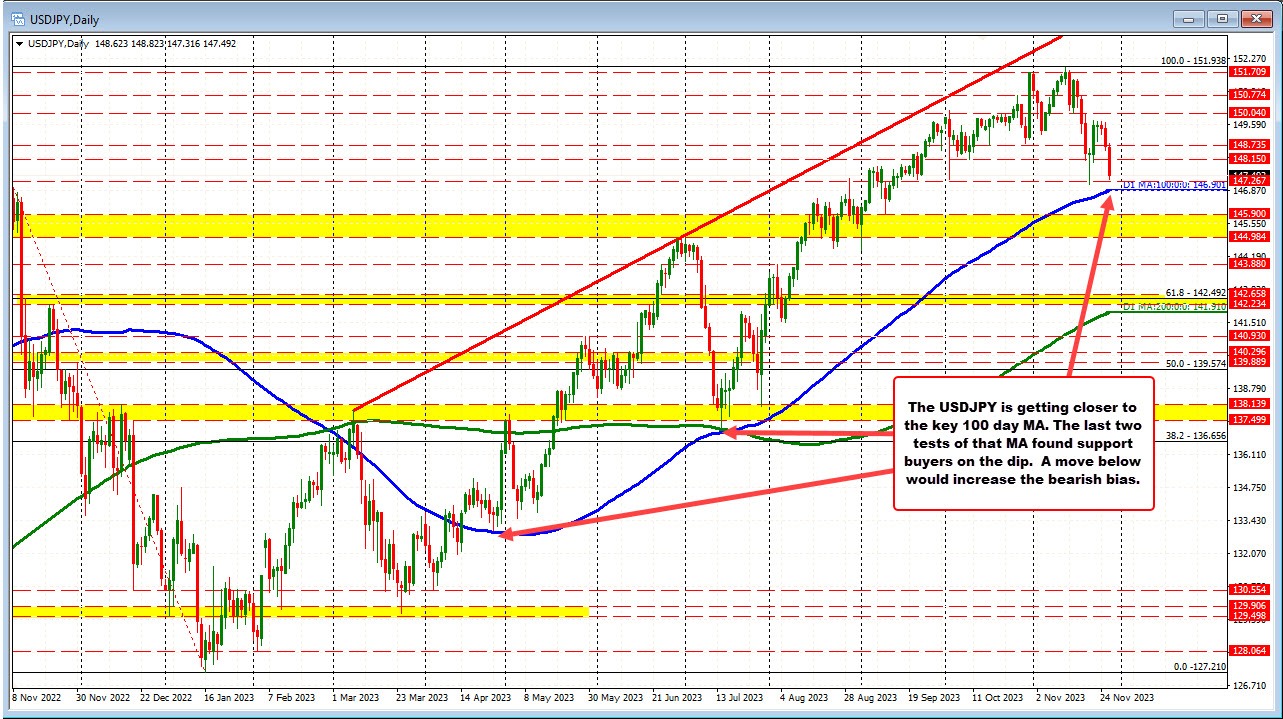Restore the USDJPY chart window size
The width and height of the screenshot is (1283, 719).
[x=1221, y=19]
